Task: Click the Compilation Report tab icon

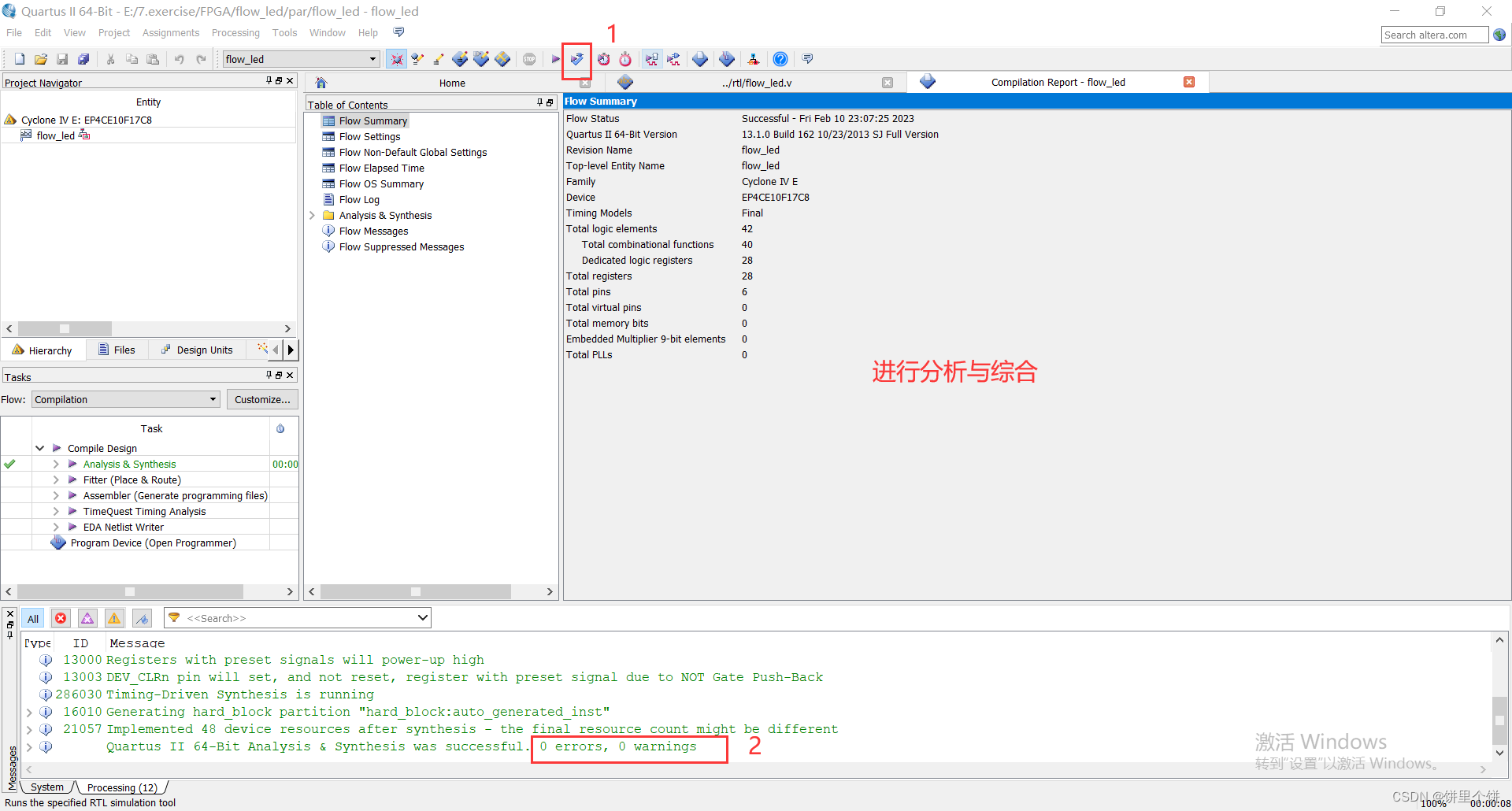Action: pyautogui.click(x=928, y=82)
